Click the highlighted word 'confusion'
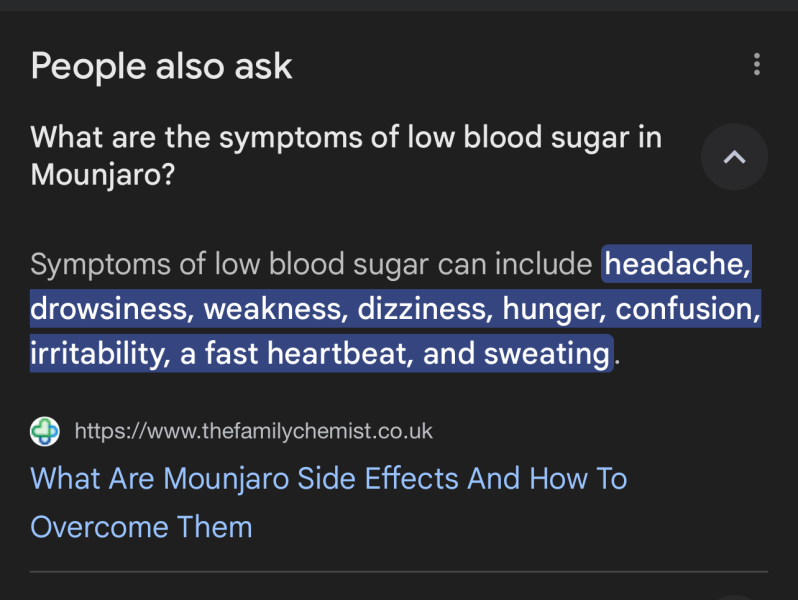This screenshot has height=600, width=798. click(x=687, y=309)
